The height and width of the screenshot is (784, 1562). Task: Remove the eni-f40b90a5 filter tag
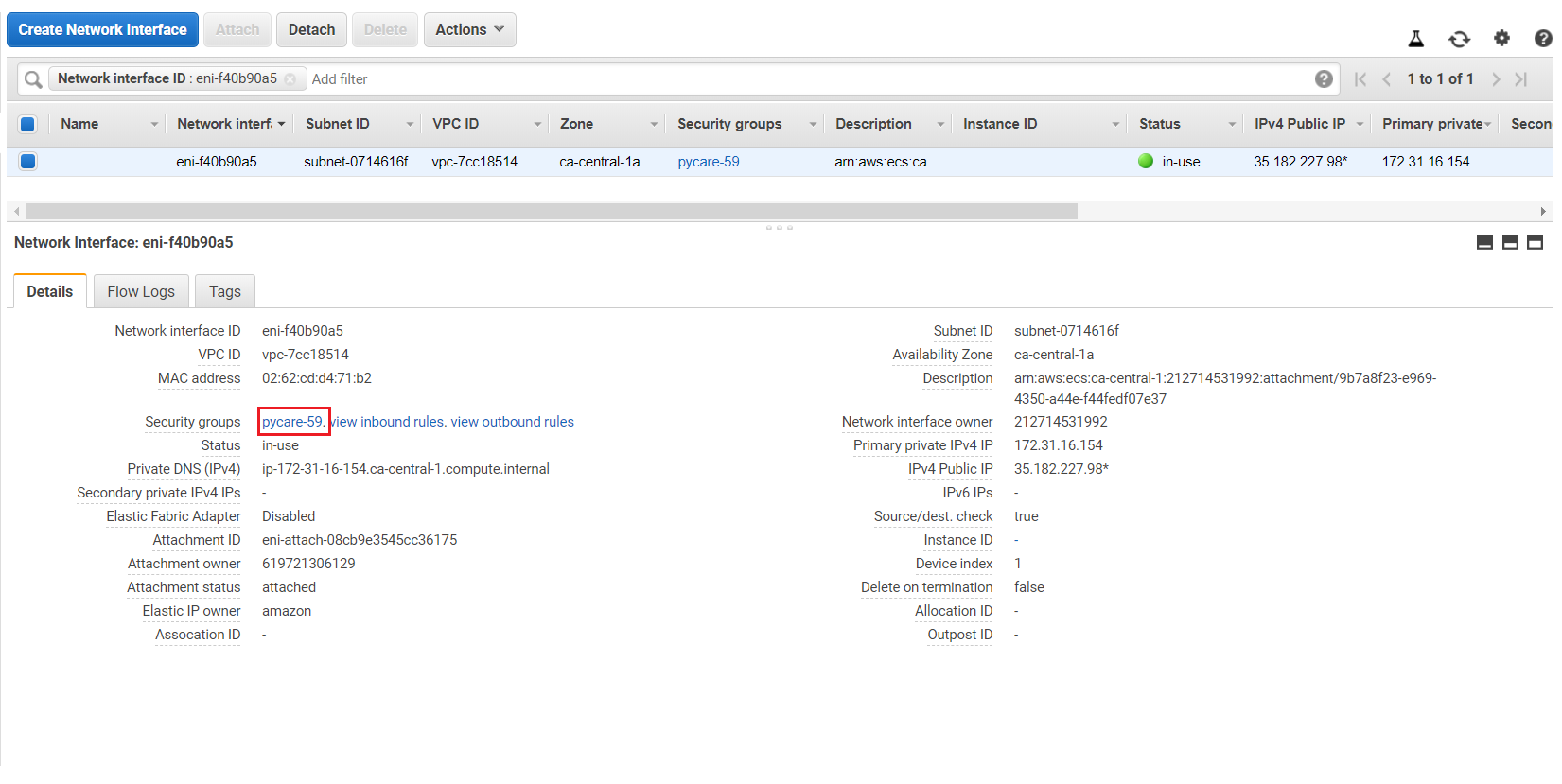click(290, 79)
